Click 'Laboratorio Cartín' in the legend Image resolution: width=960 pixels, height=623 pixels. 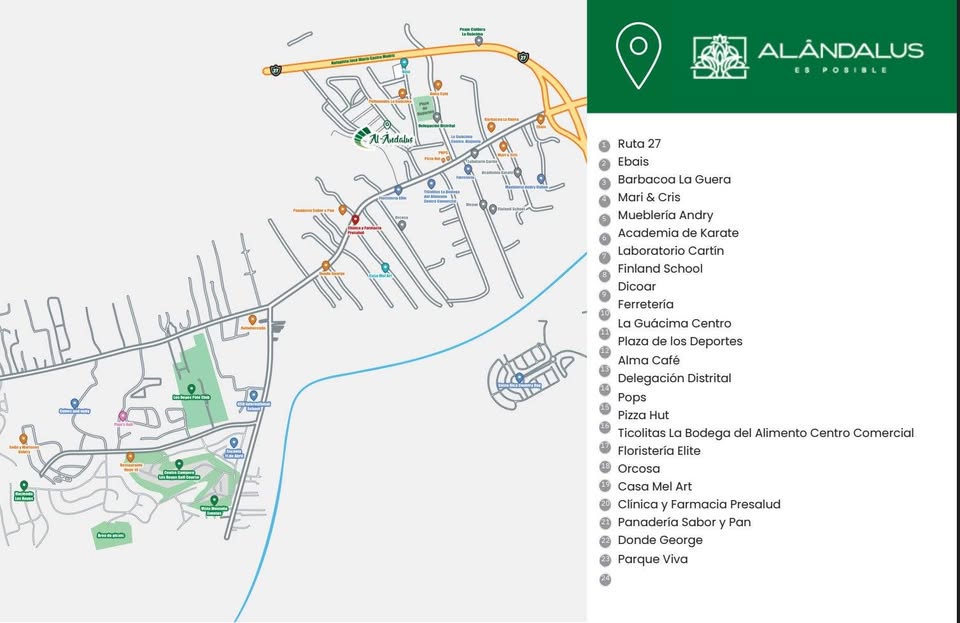point(670,250)
